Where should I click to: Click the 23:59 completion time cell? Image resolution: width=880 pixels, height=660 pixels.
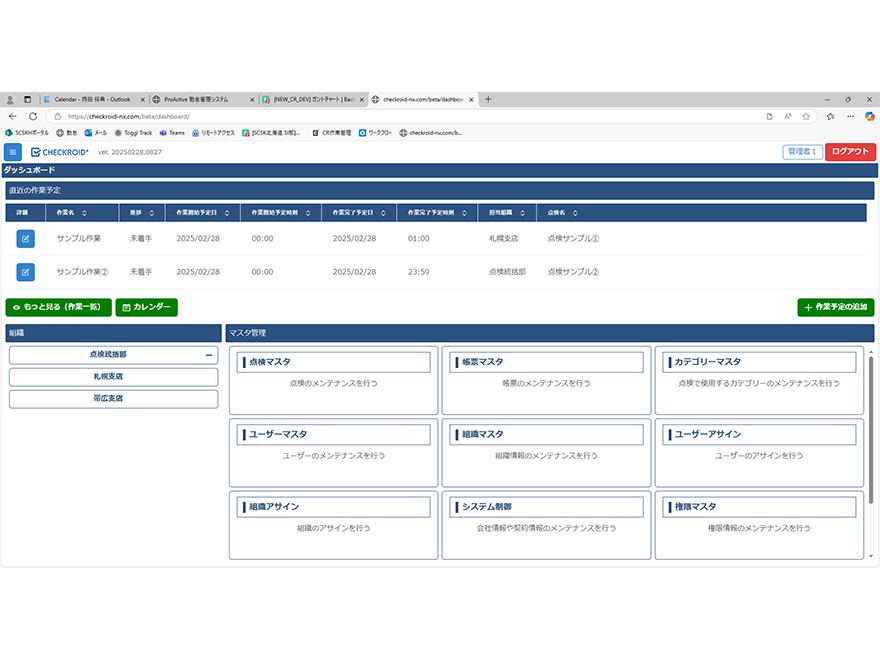(x=418, y=272)
